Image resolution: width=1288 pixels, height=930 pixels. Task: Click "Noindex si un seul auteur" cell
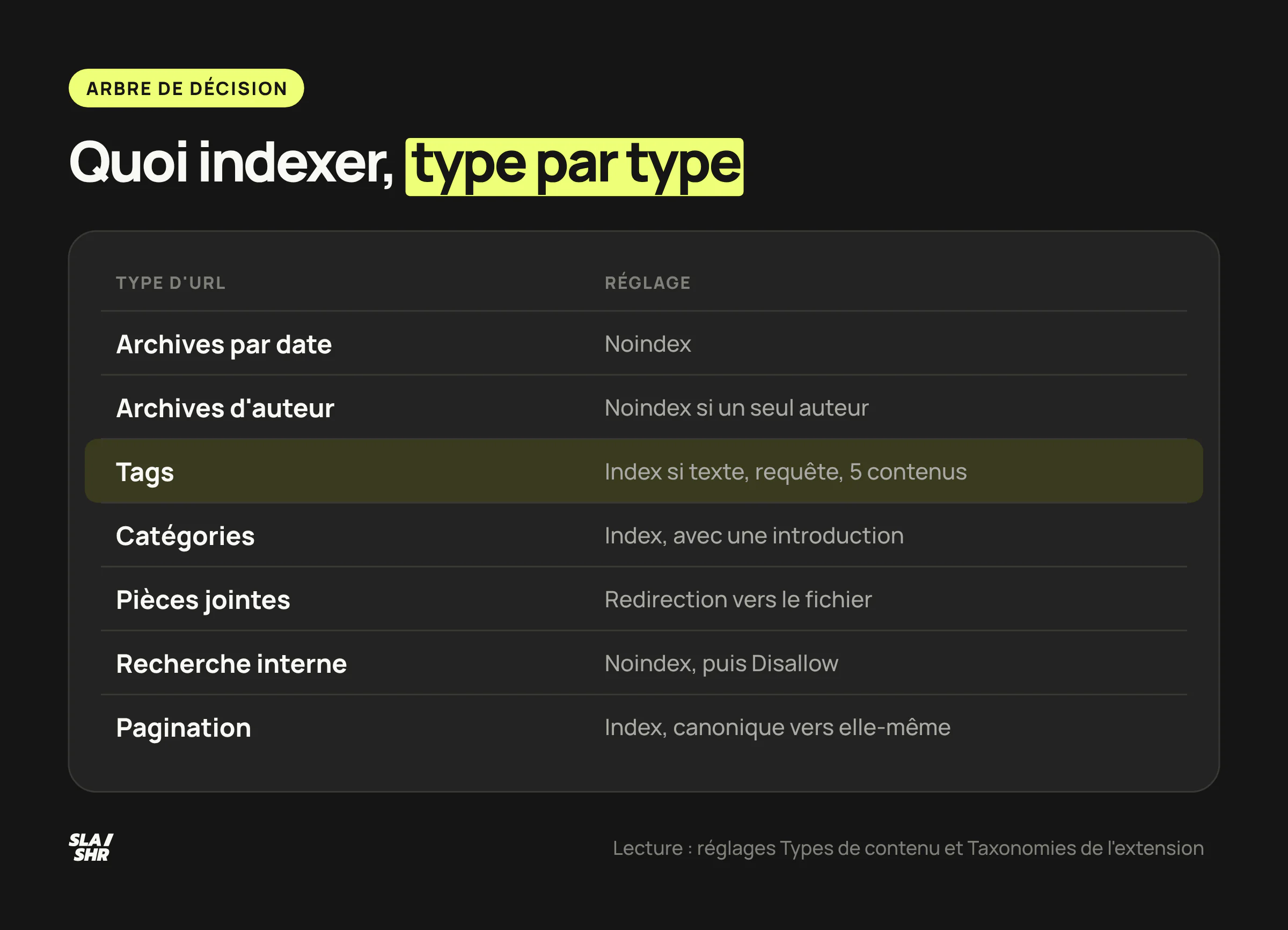pos(736,408)
